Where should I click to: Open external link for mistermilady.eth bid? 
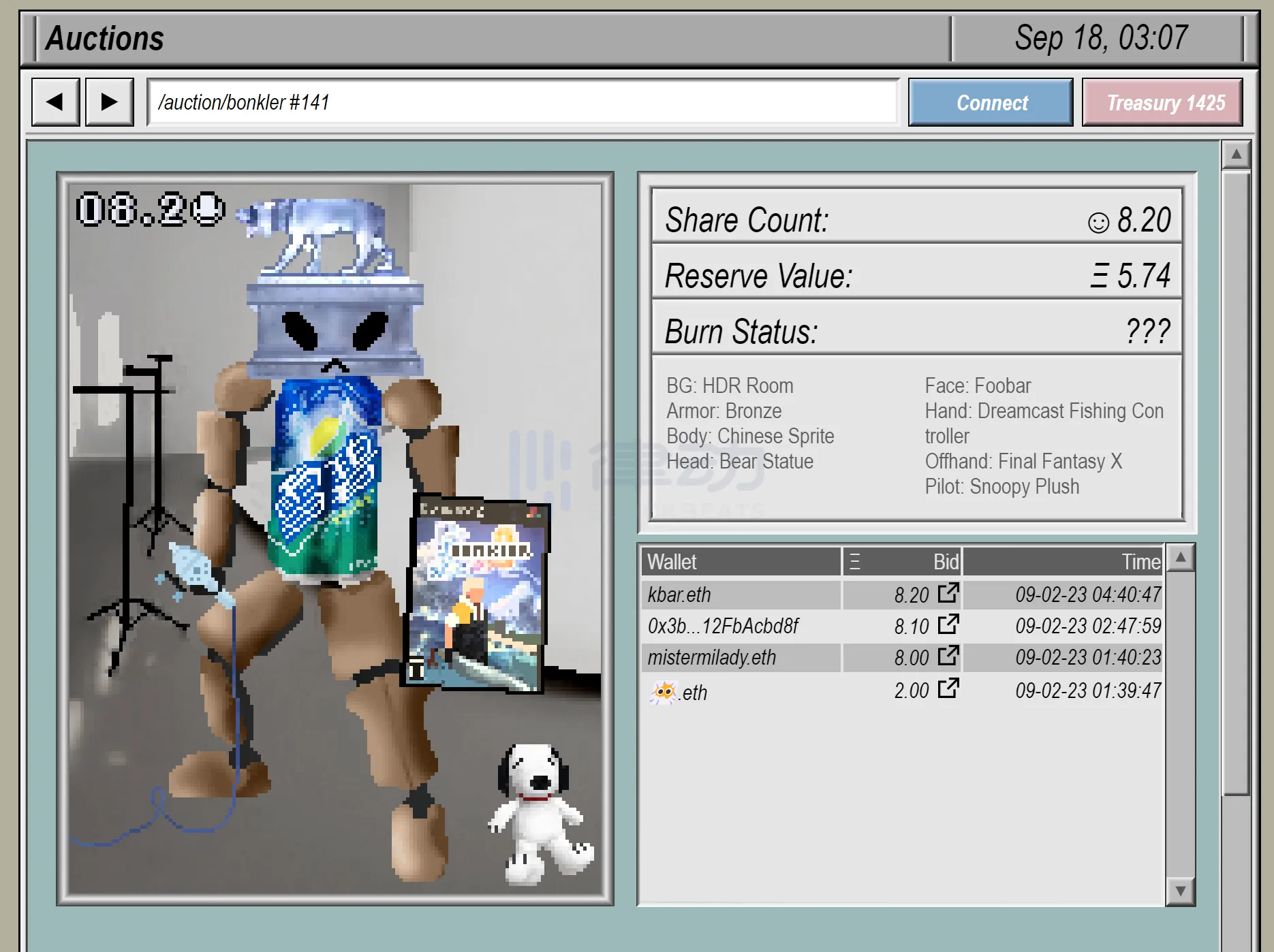pyautogui.click(x=948, y=656)
